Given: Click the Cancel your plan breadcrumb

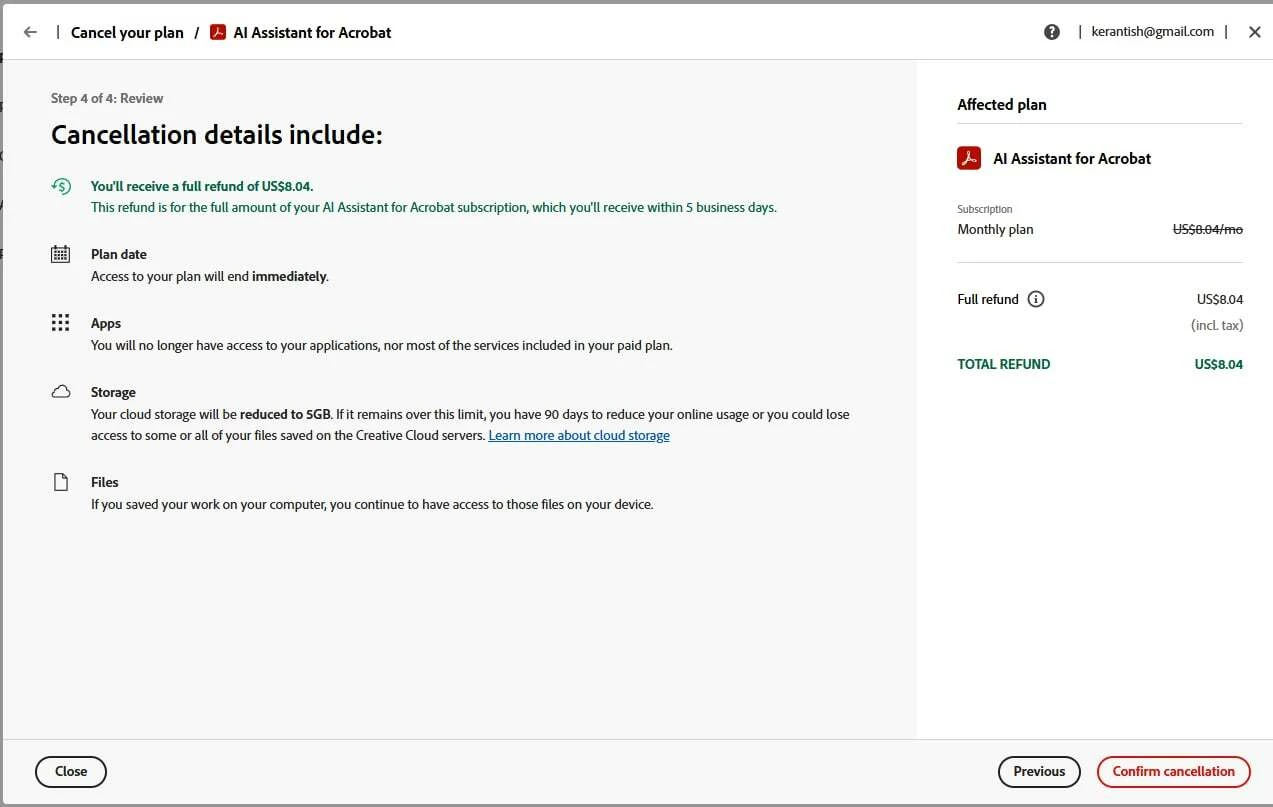Looking at the screenshot, I should pyautogui.click(x=127, y=32).
